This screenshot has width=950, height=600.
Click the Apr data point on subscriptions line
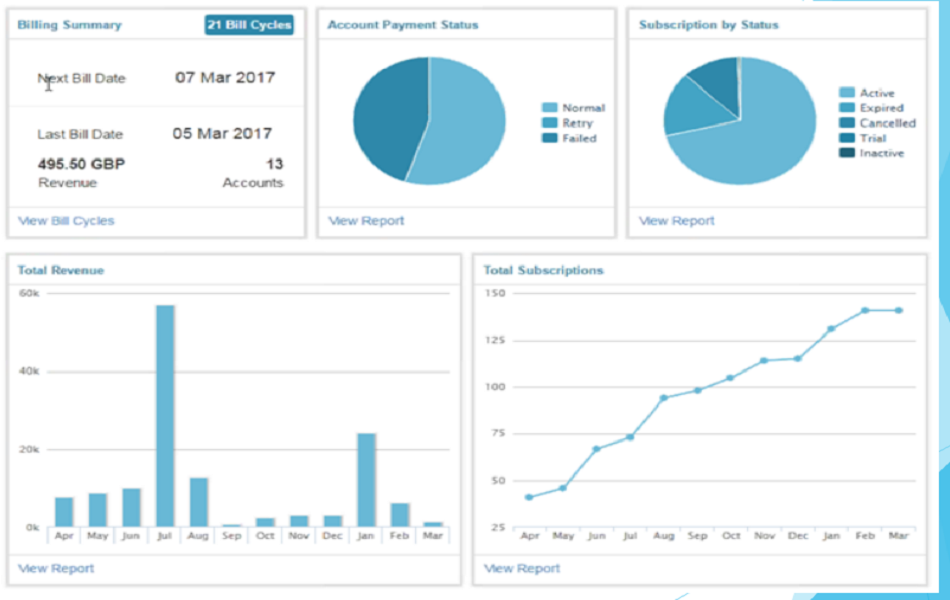tap(529, 497)
